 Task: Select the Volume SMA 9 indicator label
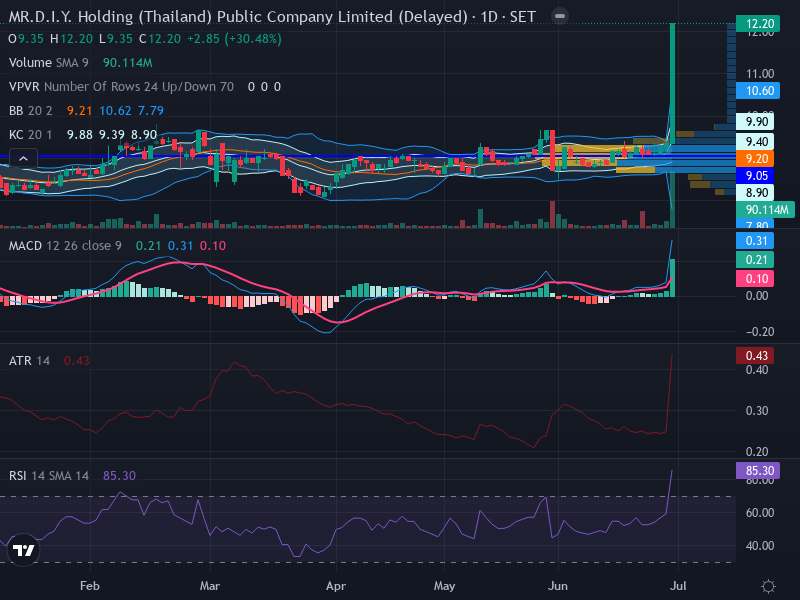(48, 63)
